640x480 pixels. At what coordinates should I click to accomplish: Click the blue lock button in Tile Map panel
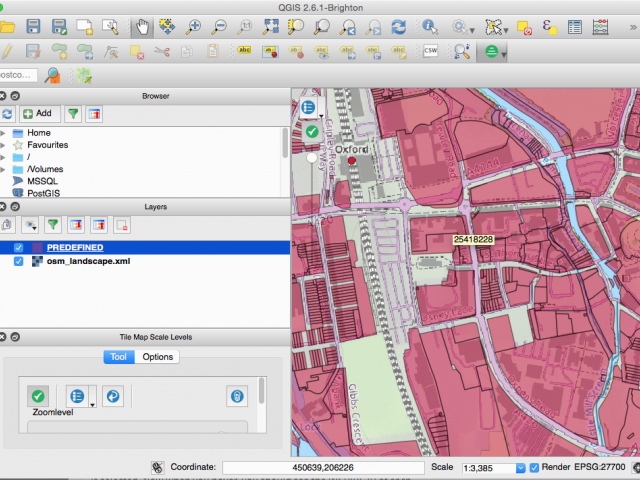[x=237, y=396]
